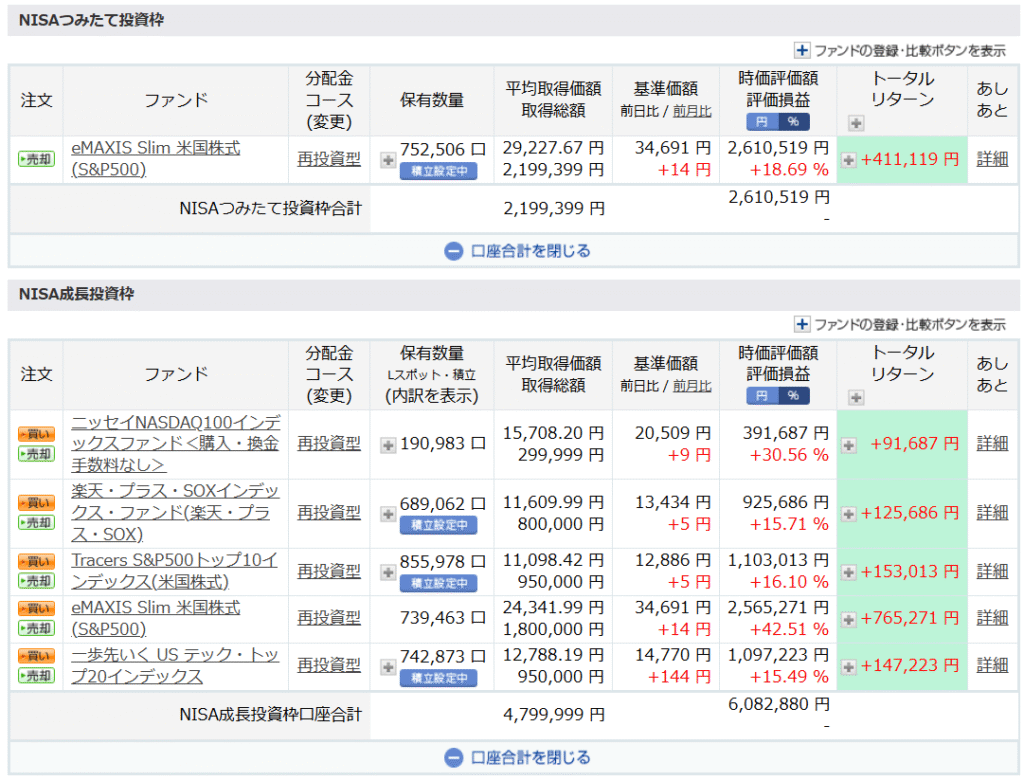Open 一歩先いく US テック・トップ20インデックス link
The image size is (1024, 781).
(175, 665)
